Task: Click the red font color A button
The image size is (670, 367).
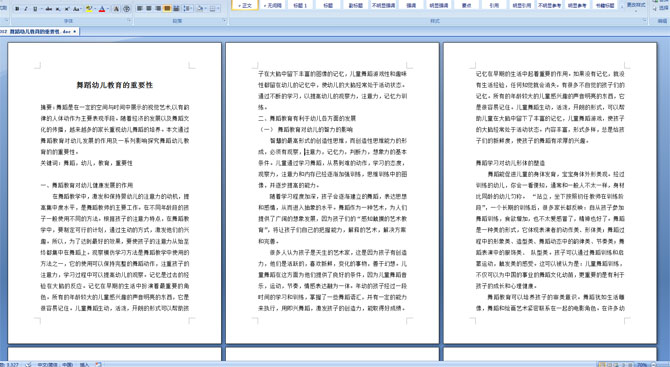Action: 102,9
